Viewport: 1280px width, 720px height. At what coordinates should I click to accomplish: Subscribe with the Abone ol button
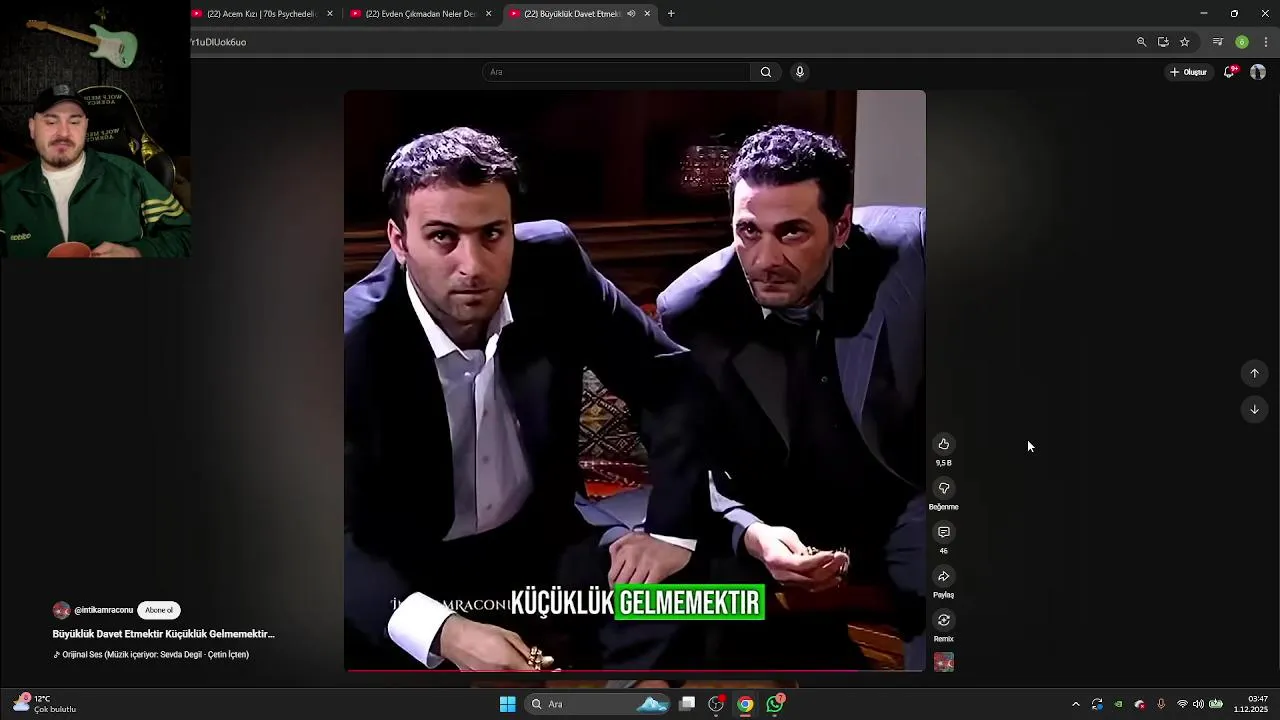[158, 610]
